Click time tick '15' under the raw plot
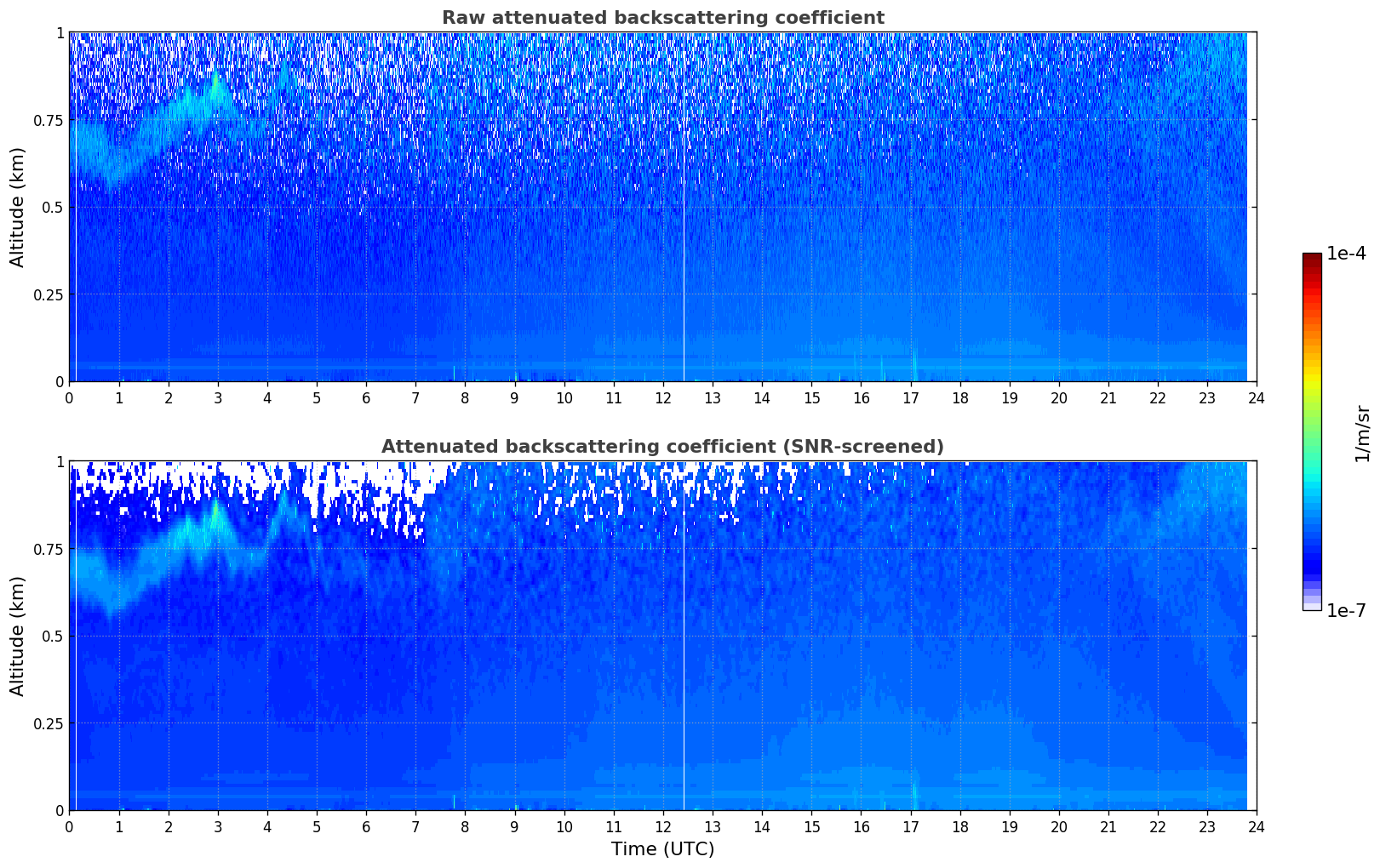 [x=811, y=397]
